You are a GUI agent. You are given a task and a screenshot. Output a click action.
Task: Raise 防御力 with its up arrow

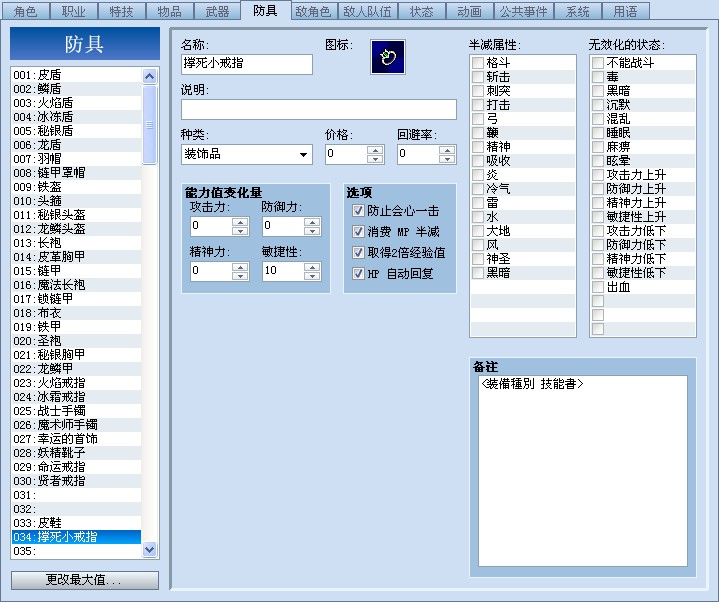click(312, 222)
